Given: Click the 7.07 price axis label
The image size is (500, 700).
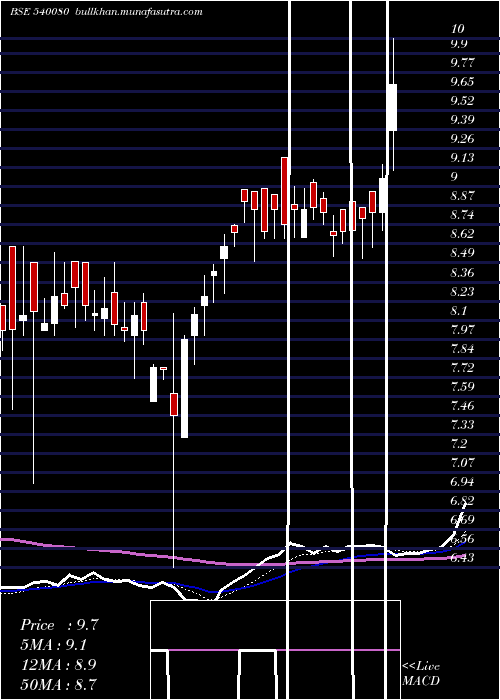Looking at the screenshot, I should [462, 462].
